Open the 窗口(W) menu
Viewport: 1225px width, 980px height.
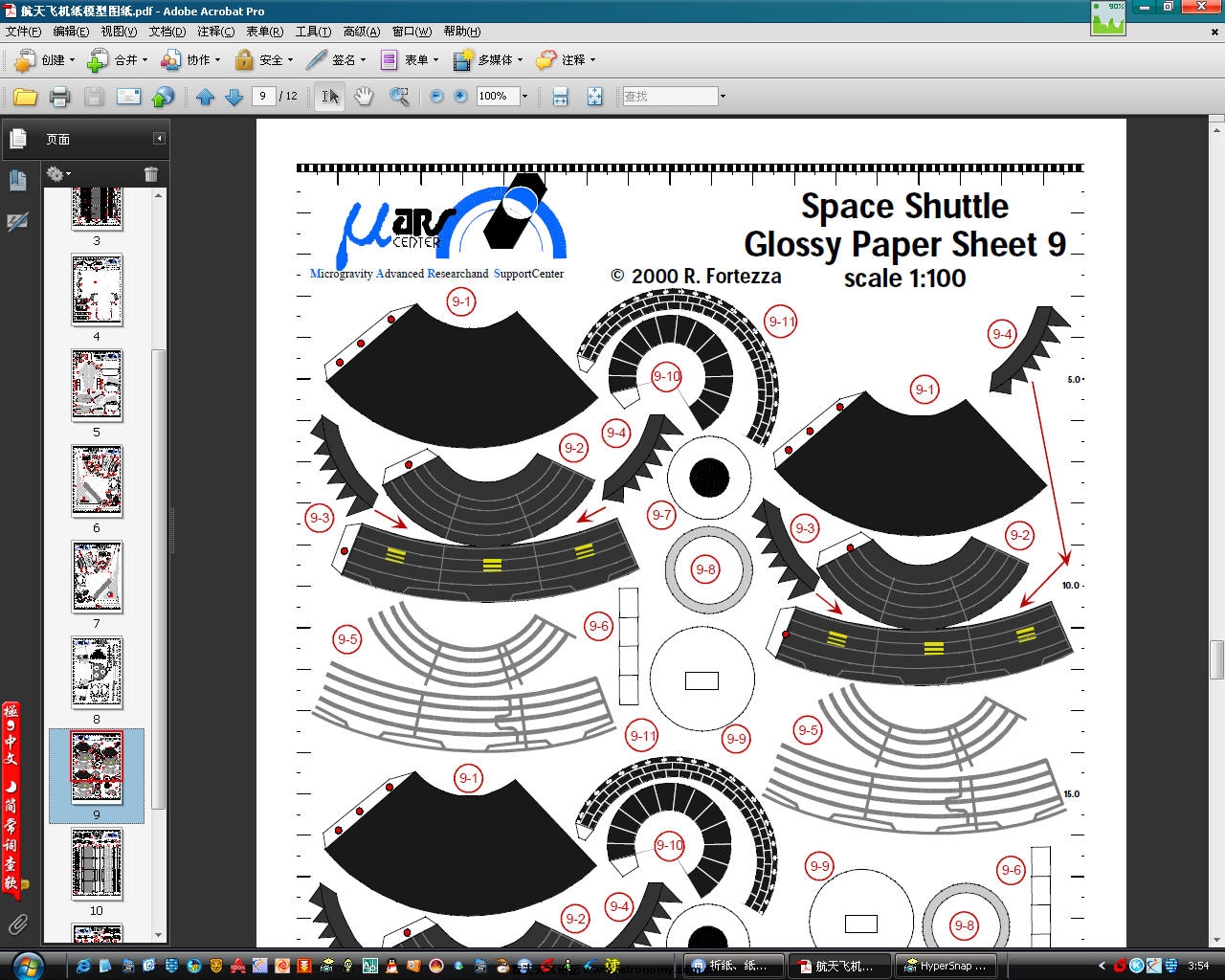412,32
